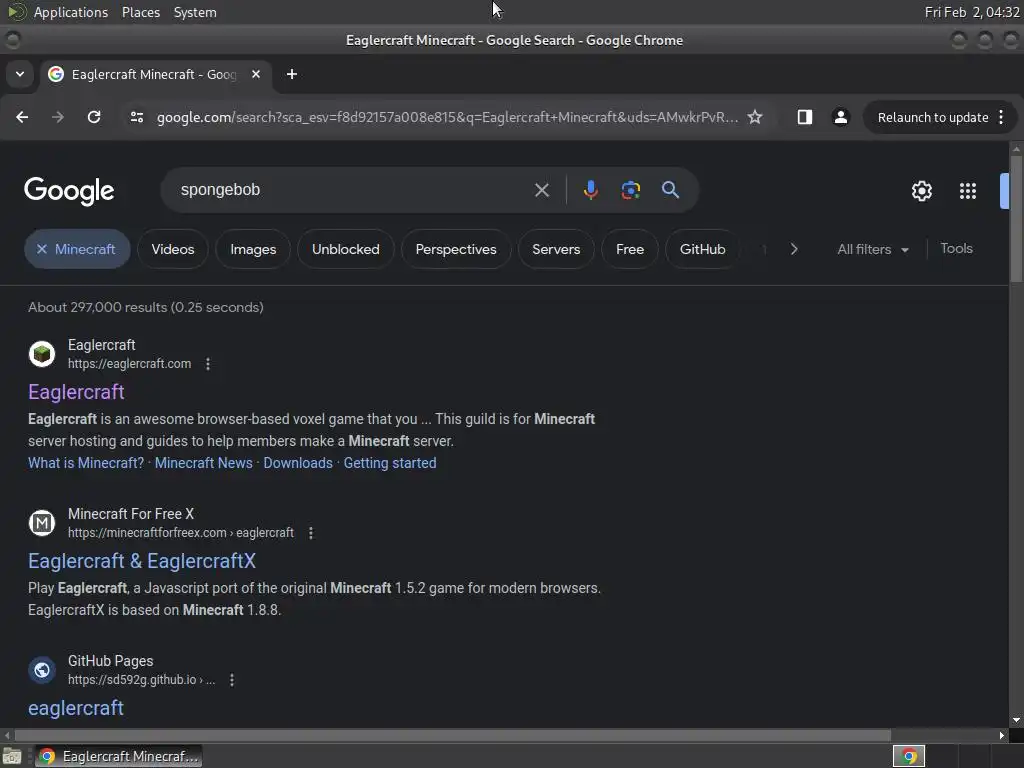Select the Videos filter chip
This screenshot has height=768, width=1024.
tap(172, 249)
